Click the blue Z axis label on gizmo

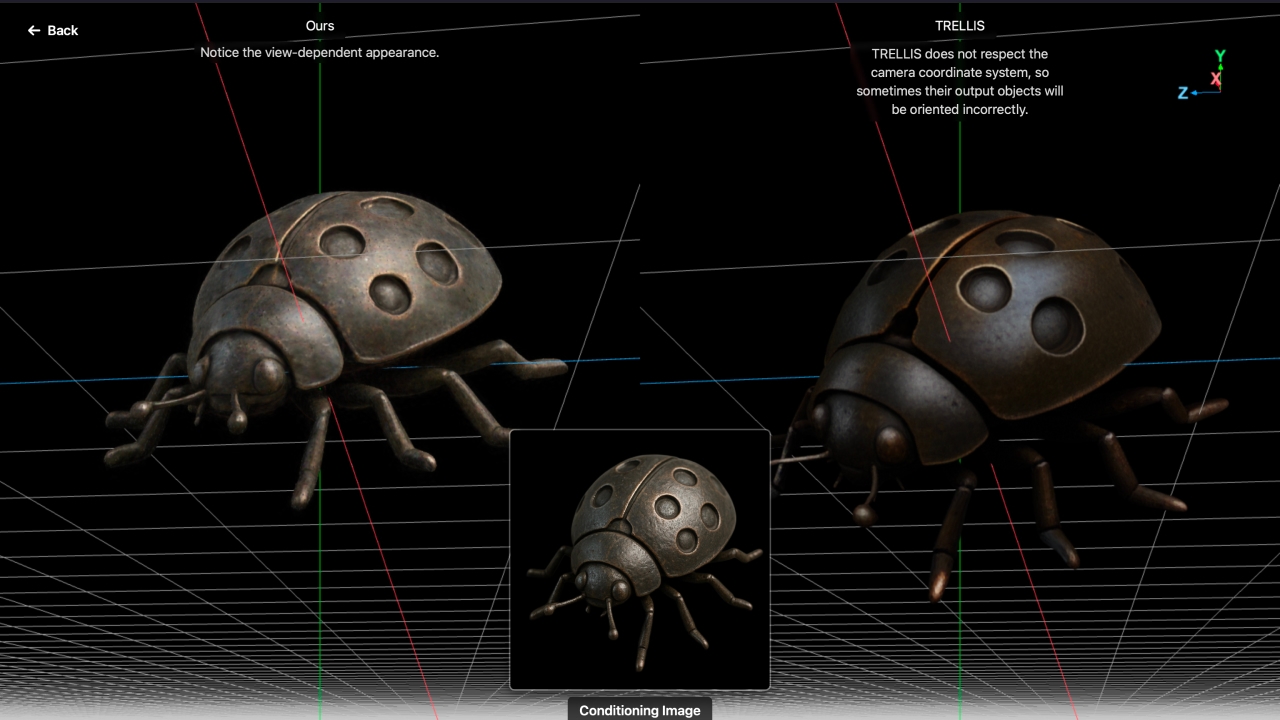pos(1182,93)
